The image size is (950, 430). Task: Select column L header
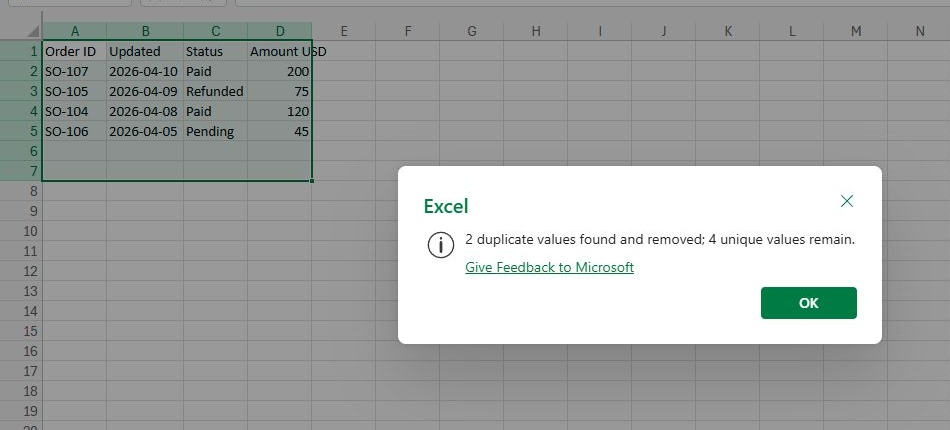[792, 31]
